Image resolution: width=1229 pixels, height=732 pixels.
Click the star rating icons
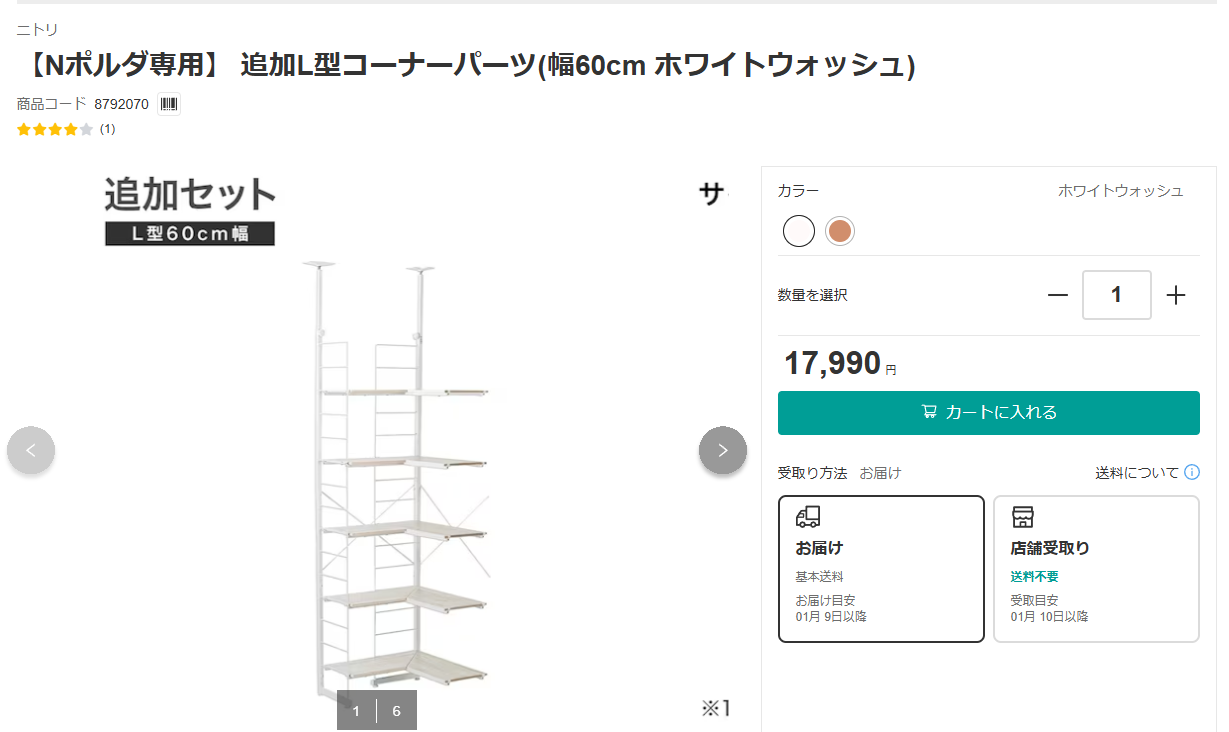[55, 129]
